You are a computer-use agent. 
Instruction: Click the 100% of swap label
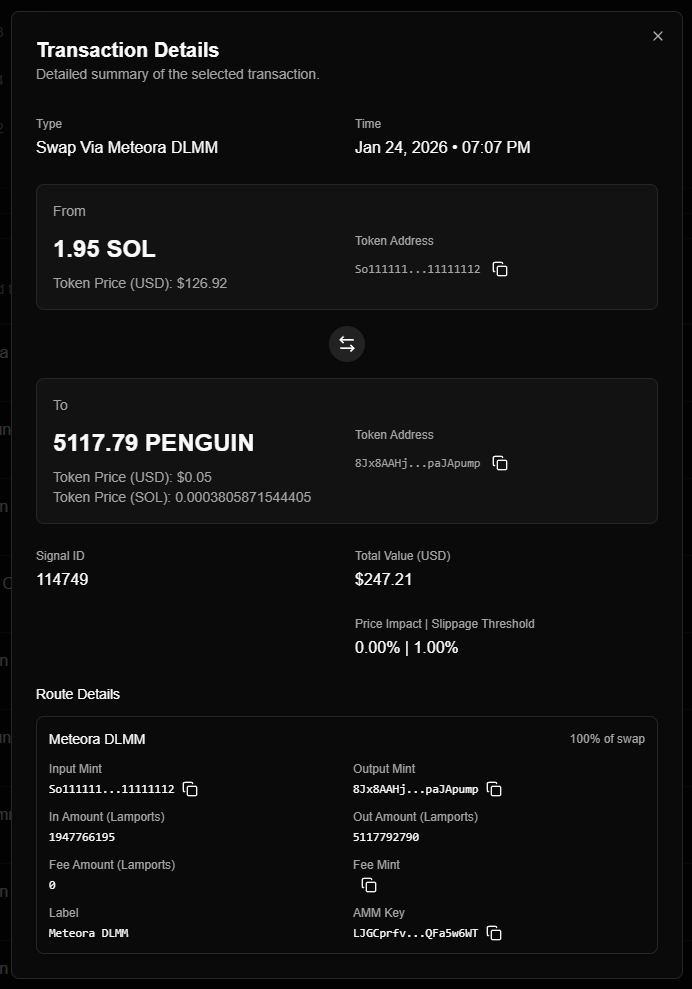click(x=607, y=739)
